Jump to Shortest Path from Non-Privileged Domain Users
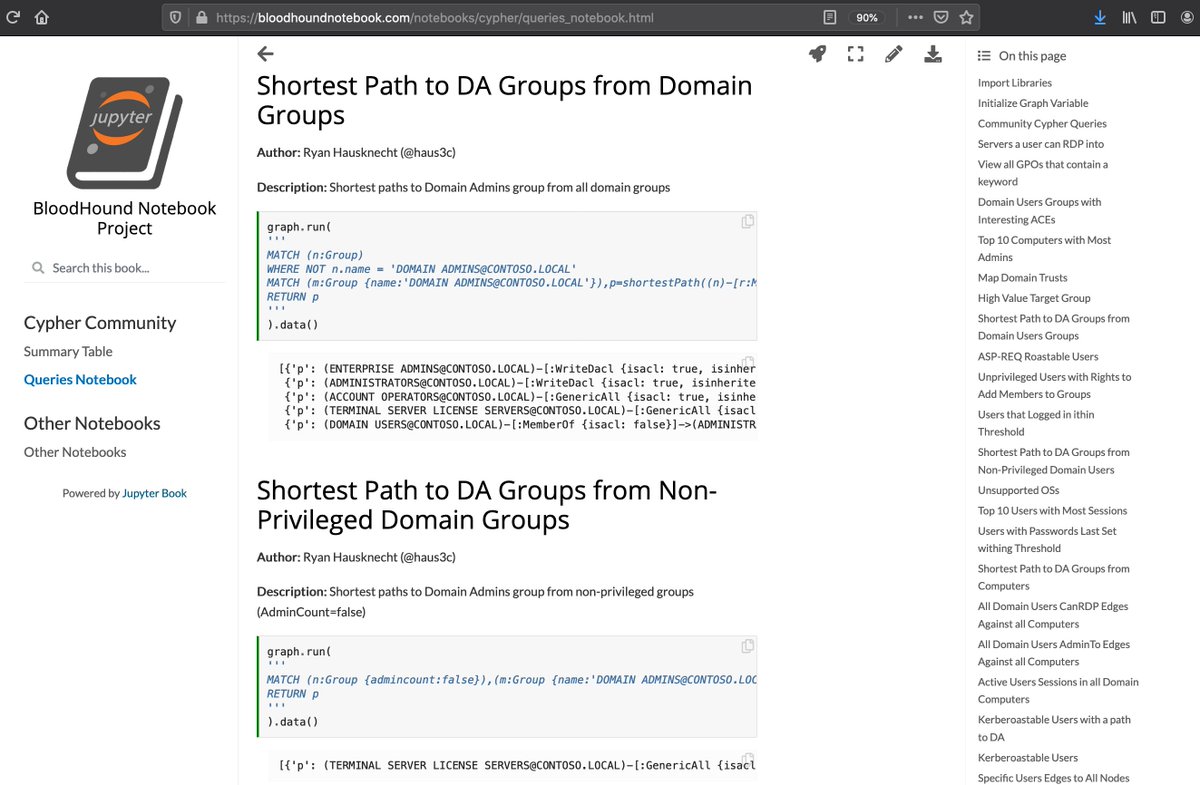This screenshot has height=785, width=1200. coord(1054,461)
